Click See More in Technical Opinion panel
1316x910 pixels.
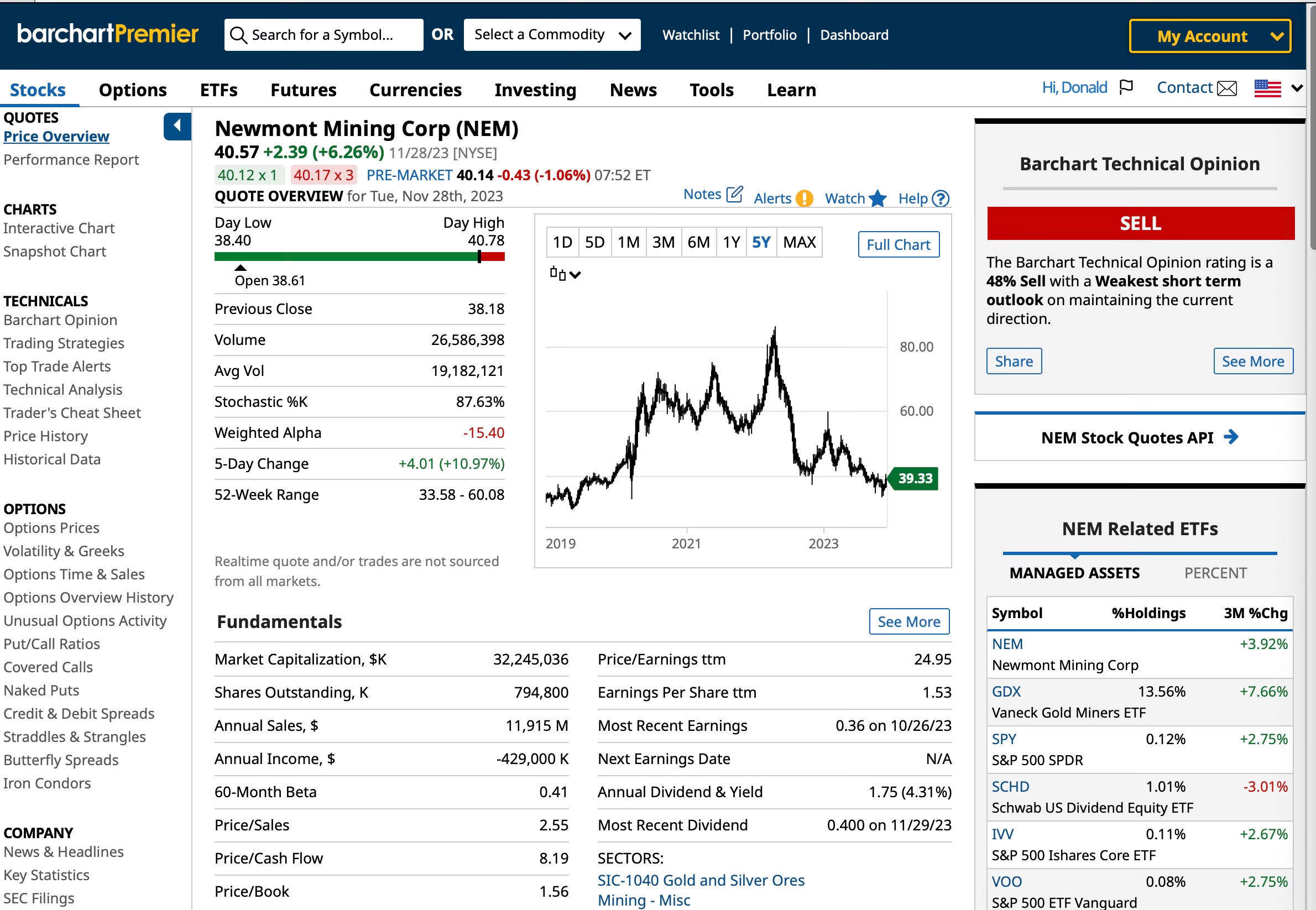1253,361
